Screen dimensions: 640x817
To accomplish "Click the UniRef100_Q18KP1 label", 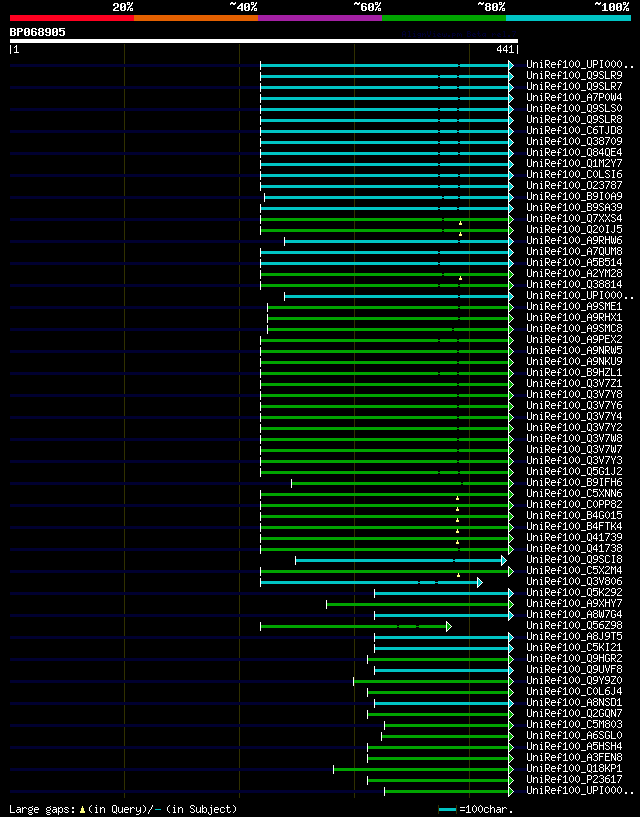I will 574,768.
